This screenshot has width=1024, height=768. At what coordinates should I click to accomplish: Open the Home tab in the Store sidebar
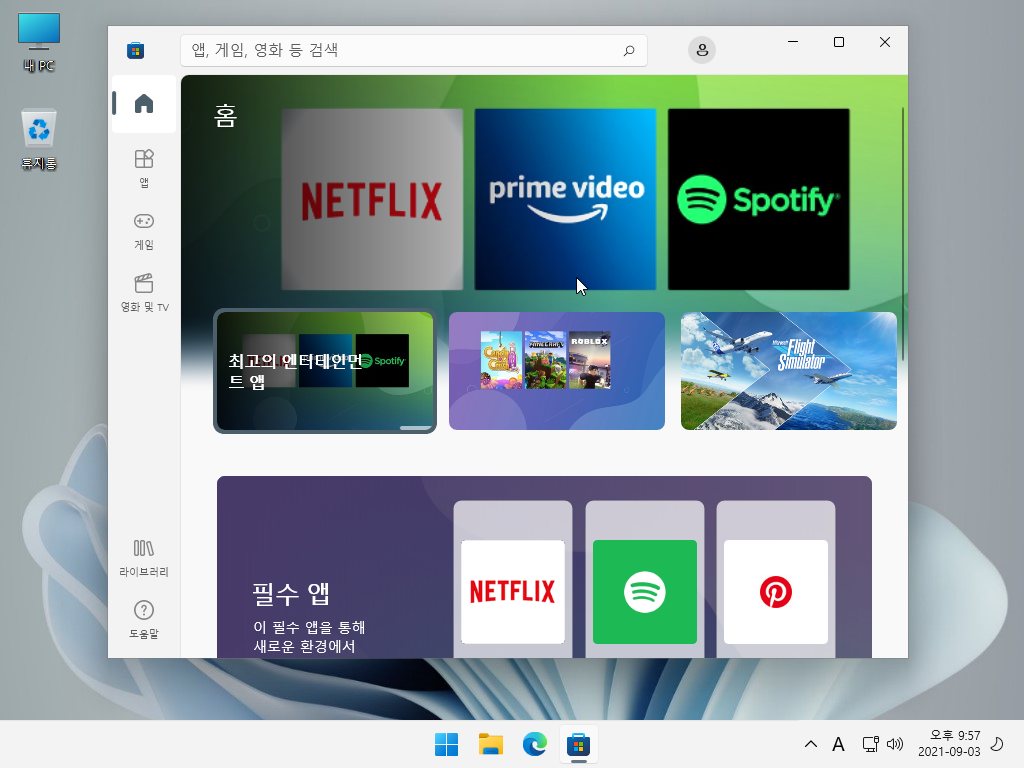pyautogui.click(x=144, y=104)
